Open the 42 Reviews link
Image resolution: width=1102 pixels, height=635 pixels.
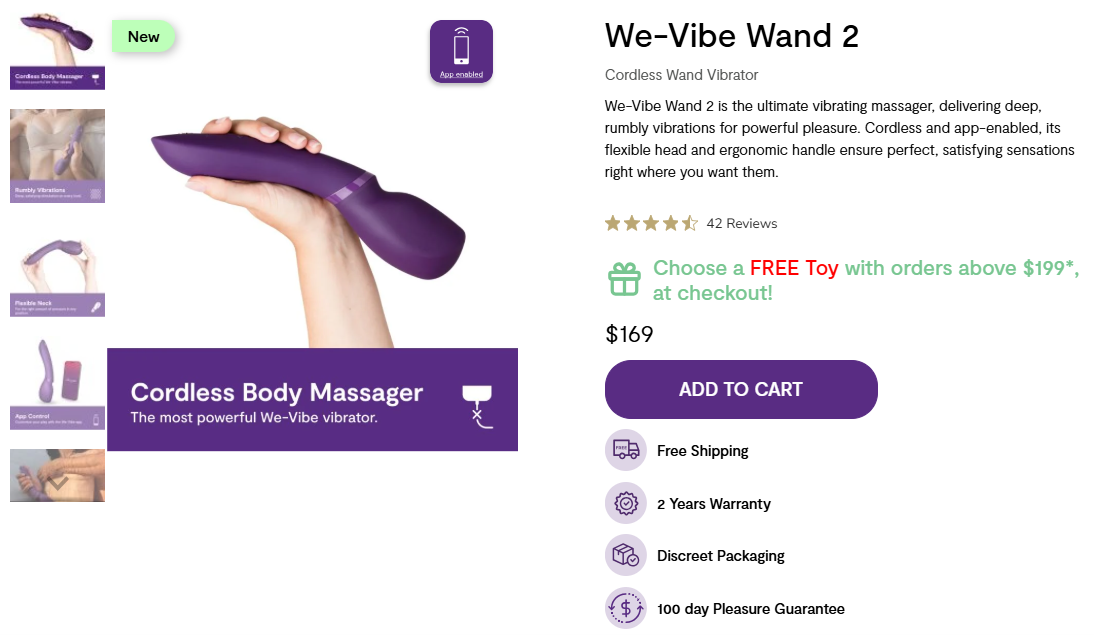(741, 223)
